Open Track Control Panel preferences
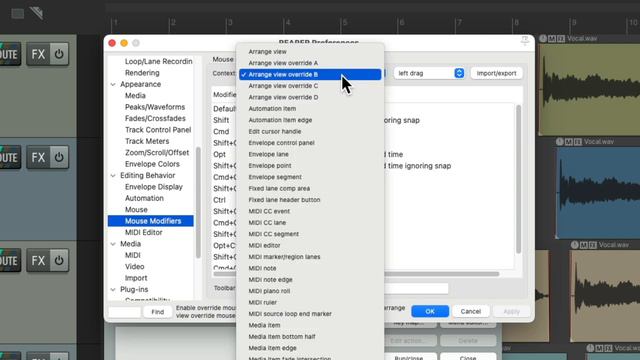Screen dimensions: 640x360 158,130
